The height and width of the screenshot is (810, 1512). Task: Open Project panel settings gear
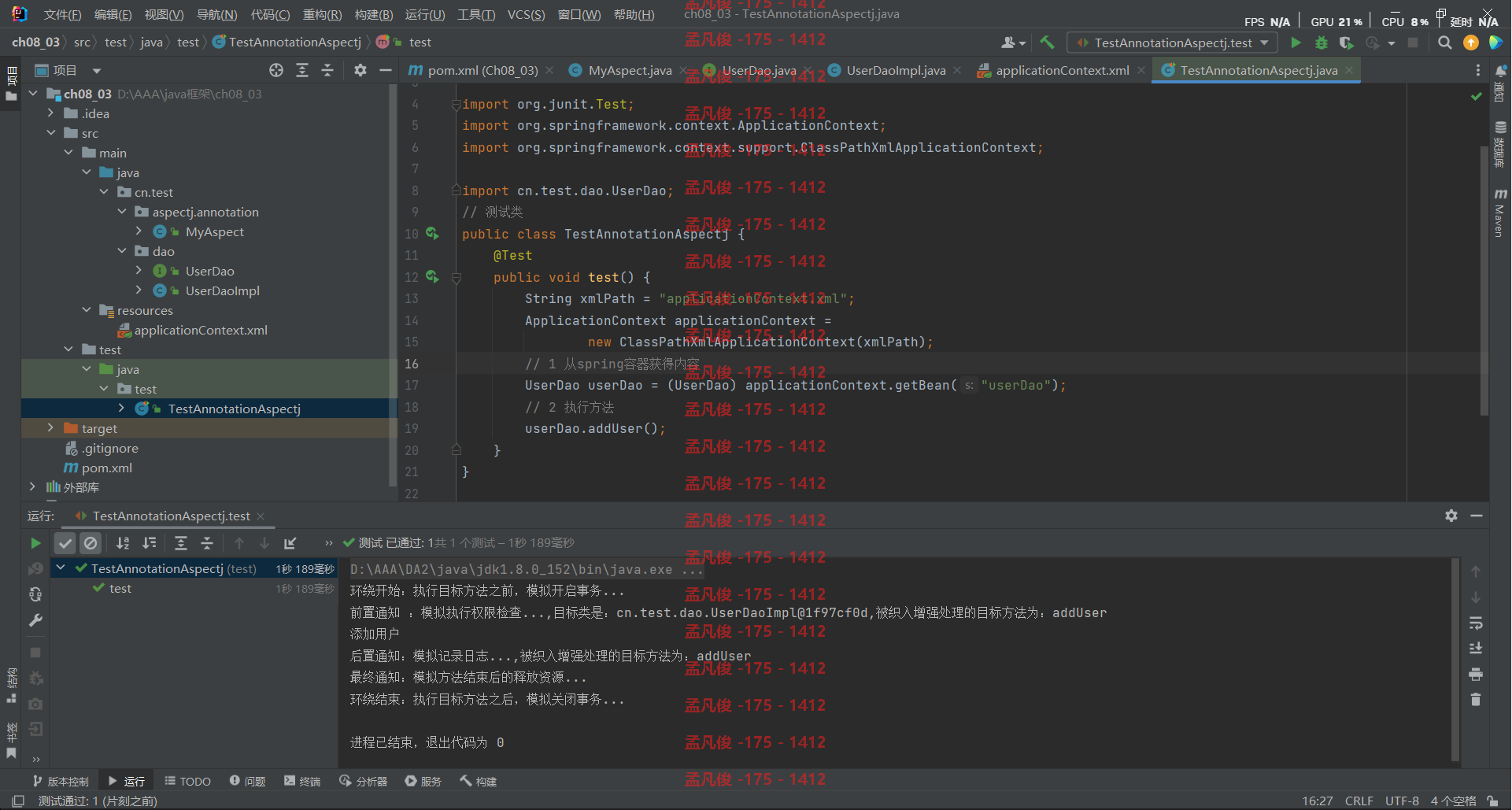[360, 70]
